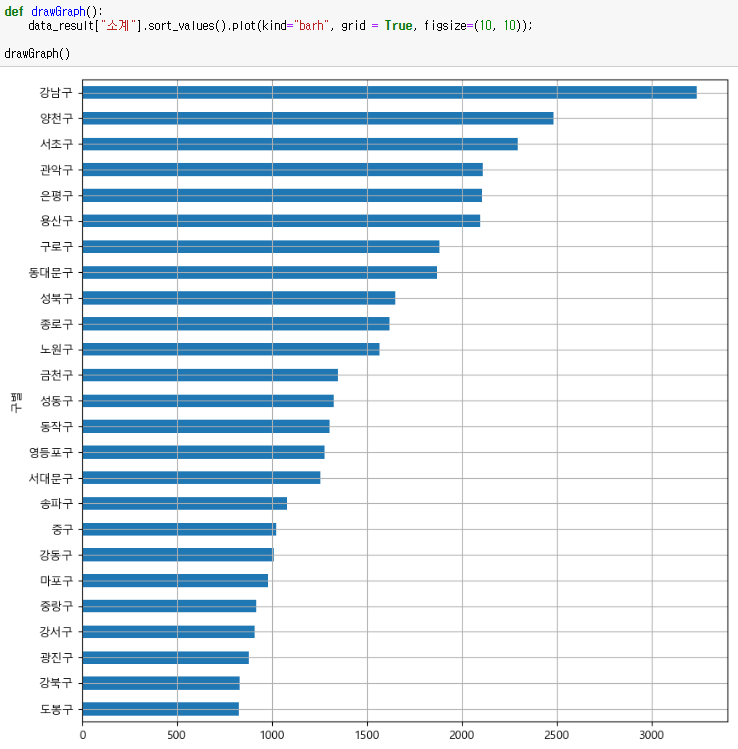Screen dimensions: 738x749
Task: Click the 동작구 axis label
Action: click(56, 427)
